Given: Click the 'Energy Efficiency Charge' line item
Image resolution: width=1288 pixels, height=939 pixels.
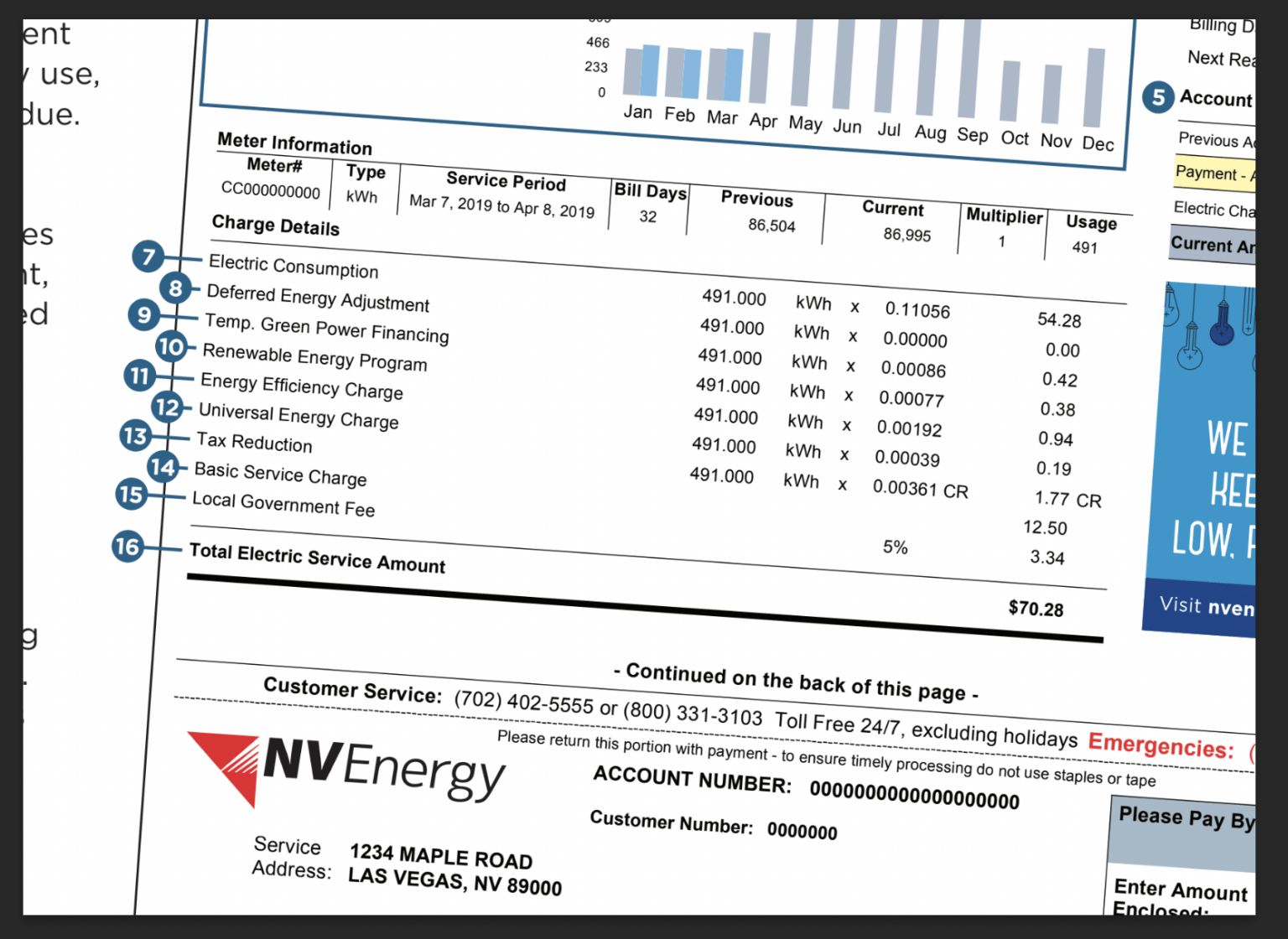Looking at the screenshot, I should pos(302,386).
